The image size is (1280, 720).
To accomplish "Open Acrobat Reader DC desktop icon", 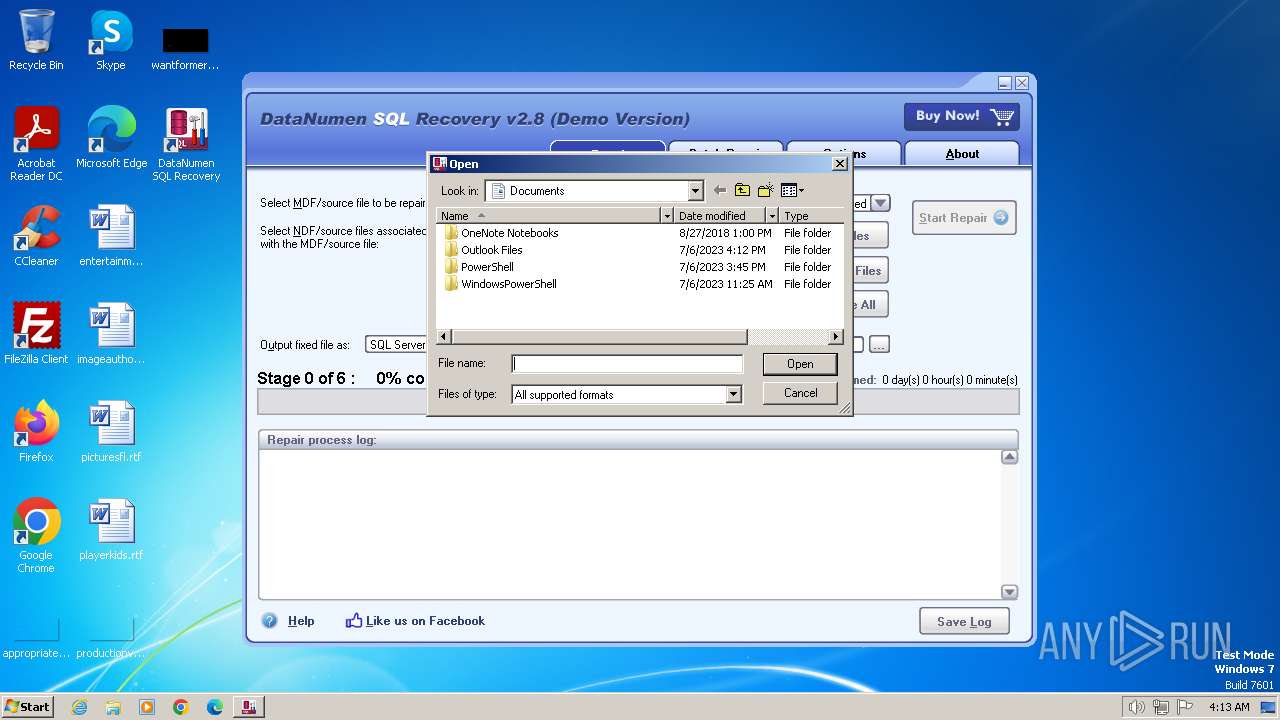I will point(36,144).
